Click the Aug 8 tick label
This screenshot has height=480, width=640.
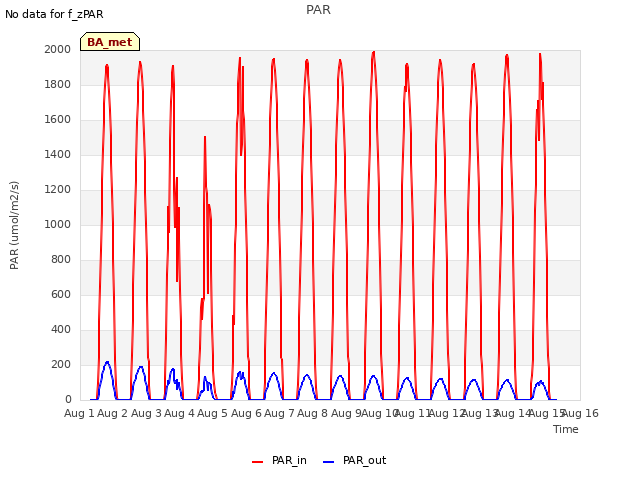tap(312, 413)
